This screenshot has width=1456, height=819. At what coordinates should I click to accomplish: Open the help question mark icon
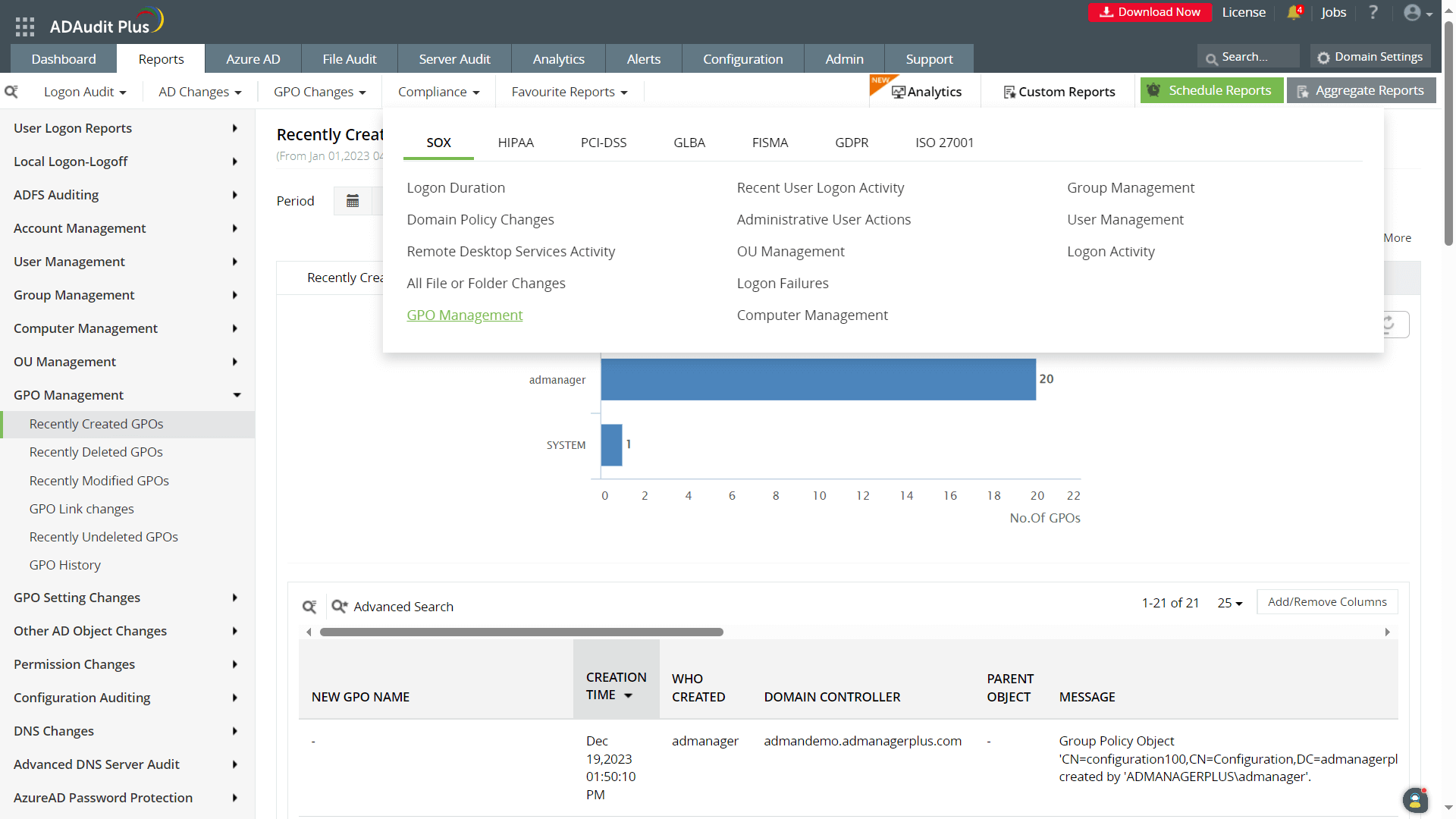pos(1373,13)
